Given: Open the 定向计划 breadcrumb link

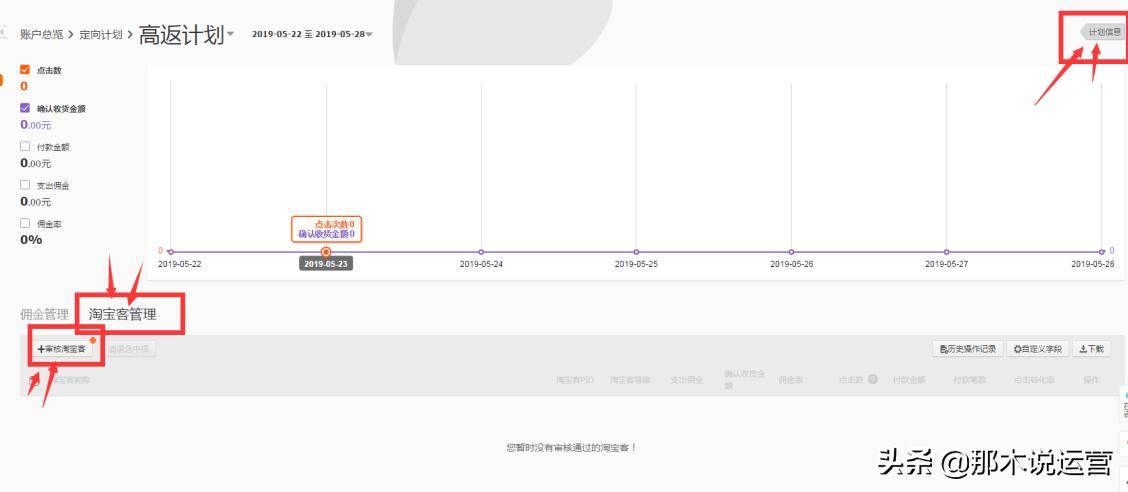Looking at the screenshot, I should (x=101, y=35).
